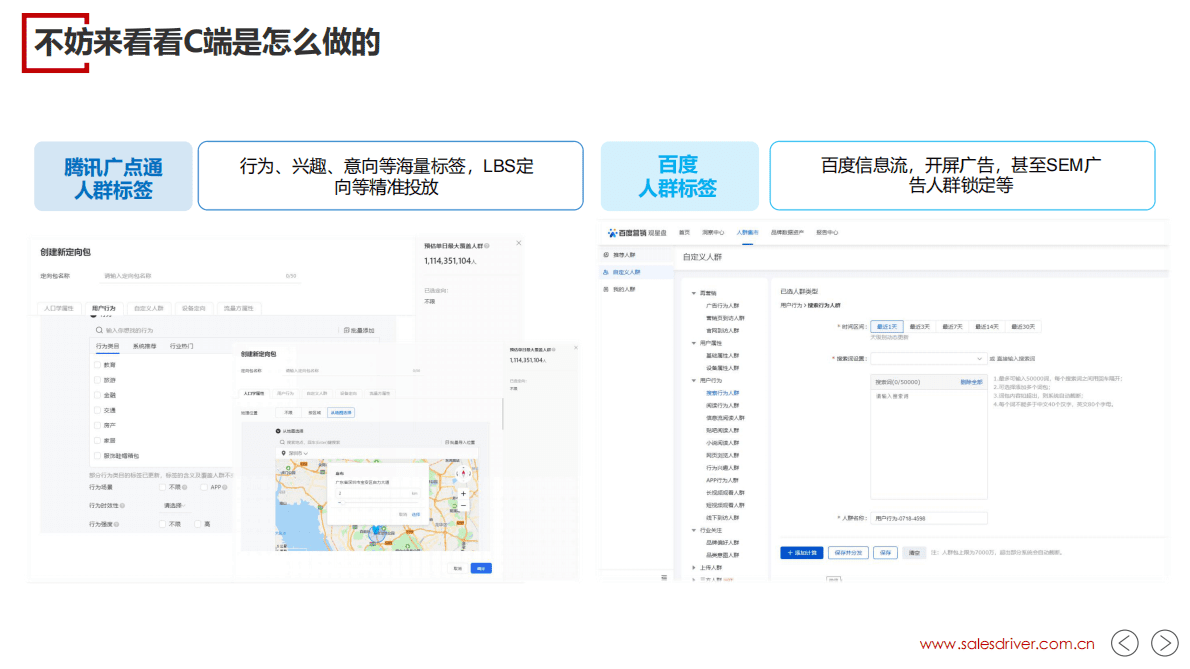
Task: Click the map zoom-in plus icon
Action: 463,493
